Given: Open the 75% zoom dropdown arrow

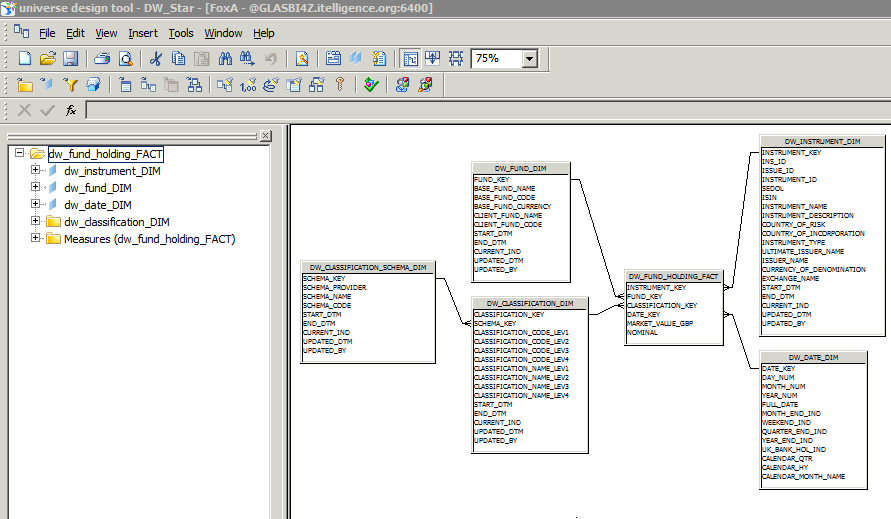Looking at the screenshot, I should pos(530,59).
